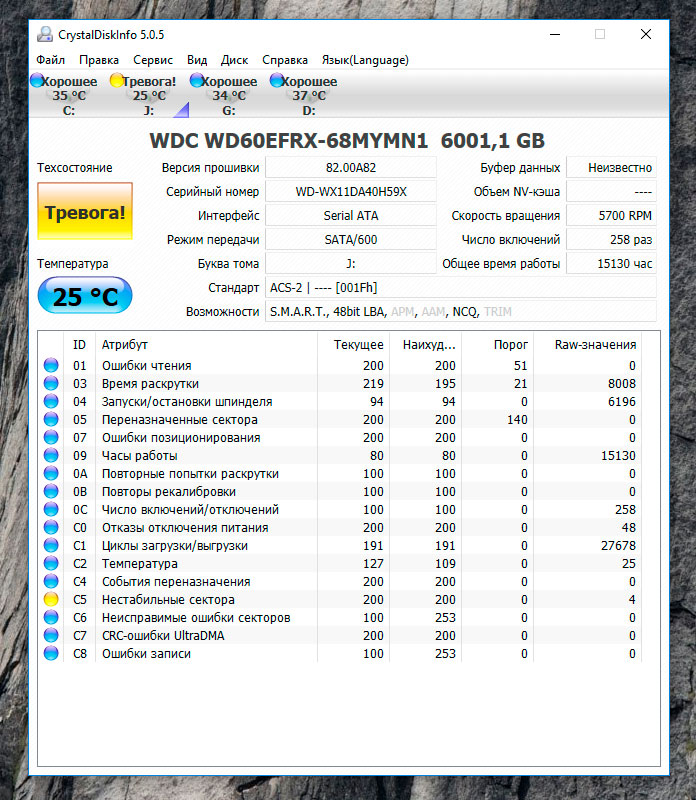This screenshot has width=696, height=800.
Task: Click the serial number field
Action: [351, 191]
